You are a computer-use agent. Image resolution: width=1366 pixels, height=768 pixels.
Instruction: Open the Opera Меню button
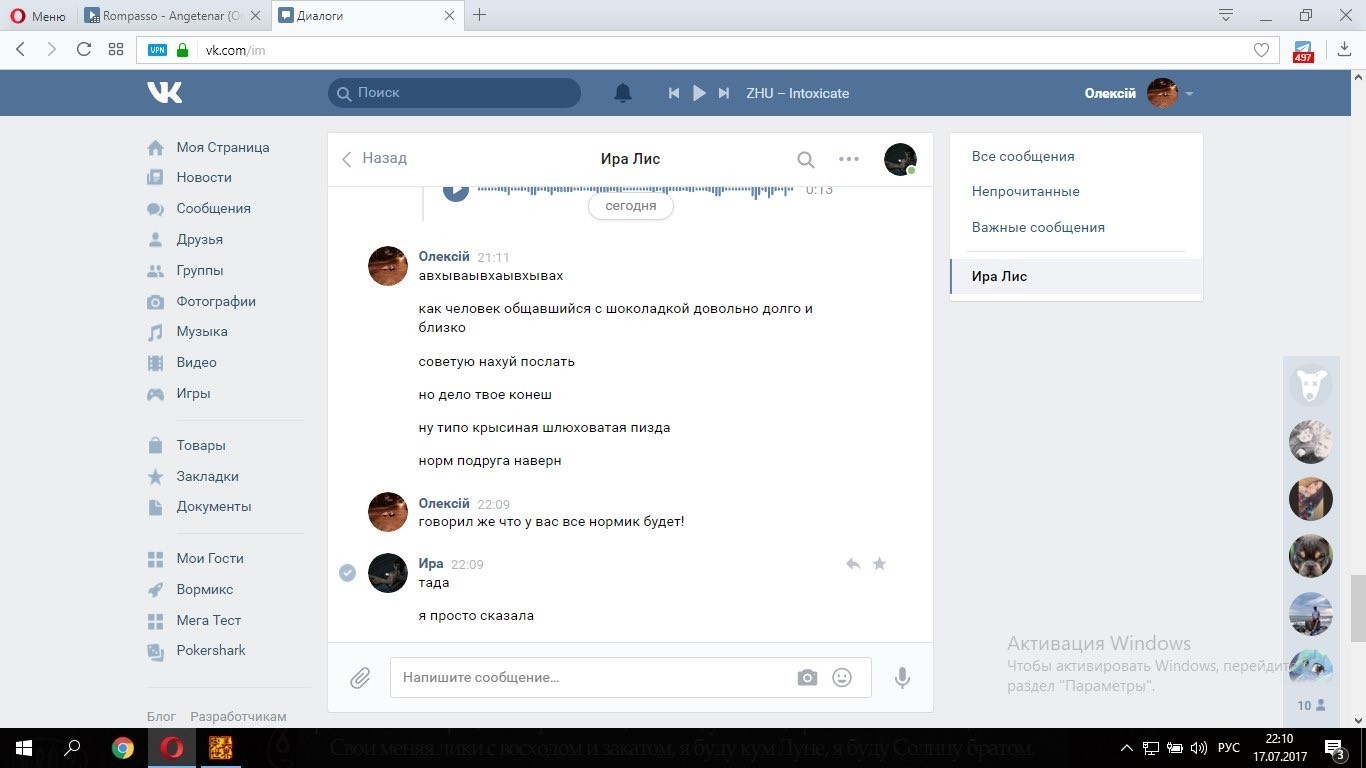tap(38, 16)
